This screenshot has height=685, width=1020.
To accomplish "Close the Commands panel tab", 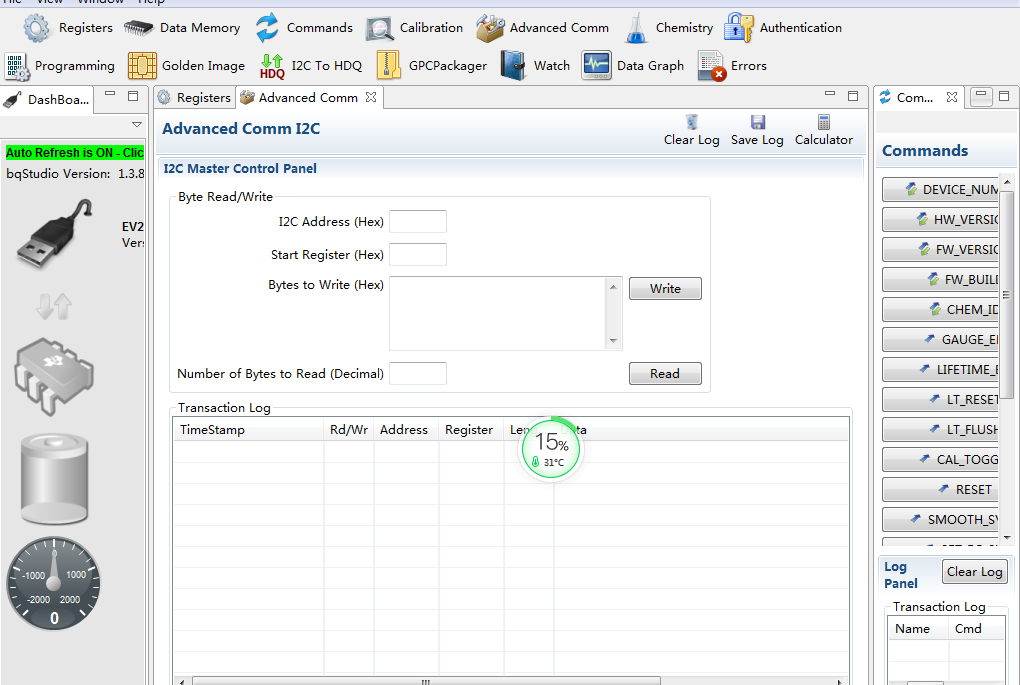I will (x=952, y=97).
